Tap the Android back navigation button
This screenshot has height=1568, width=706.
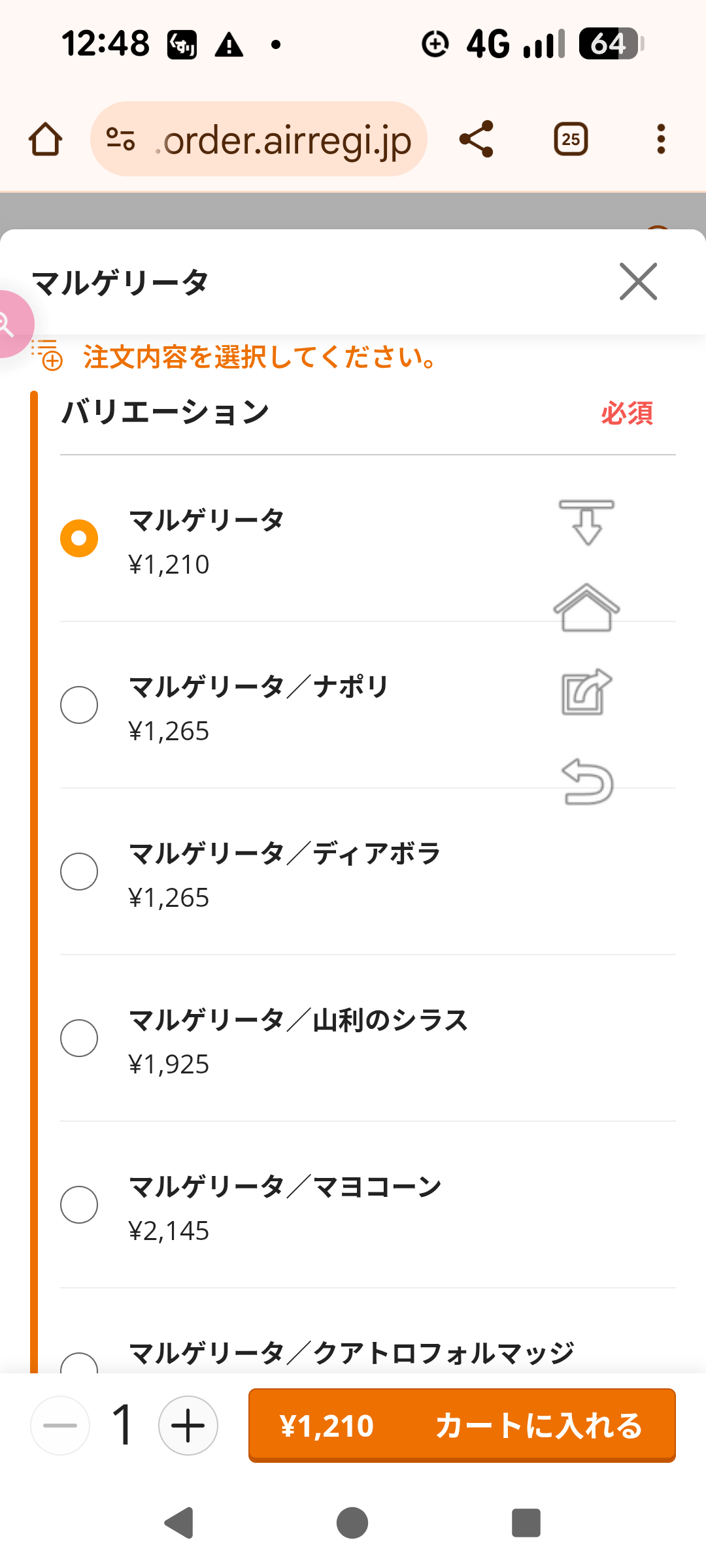179,1523
